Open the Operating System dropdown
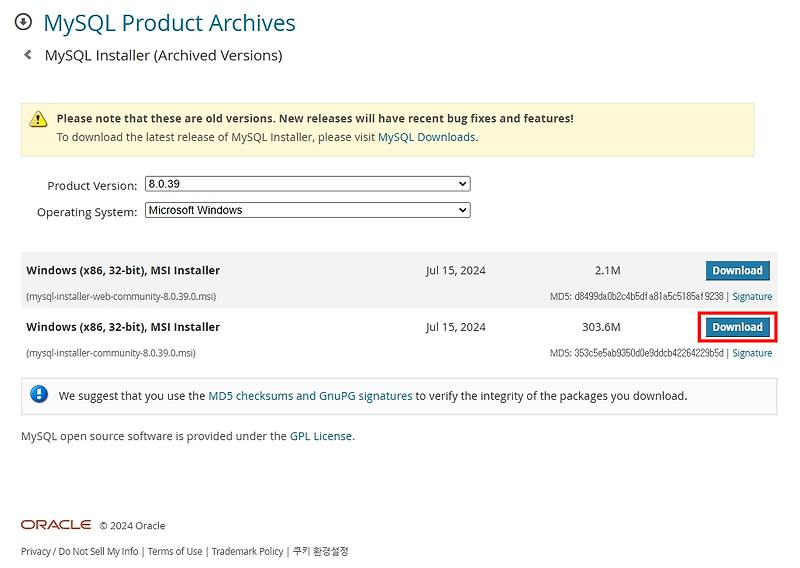800x568 pixels. tap(307, 210)
